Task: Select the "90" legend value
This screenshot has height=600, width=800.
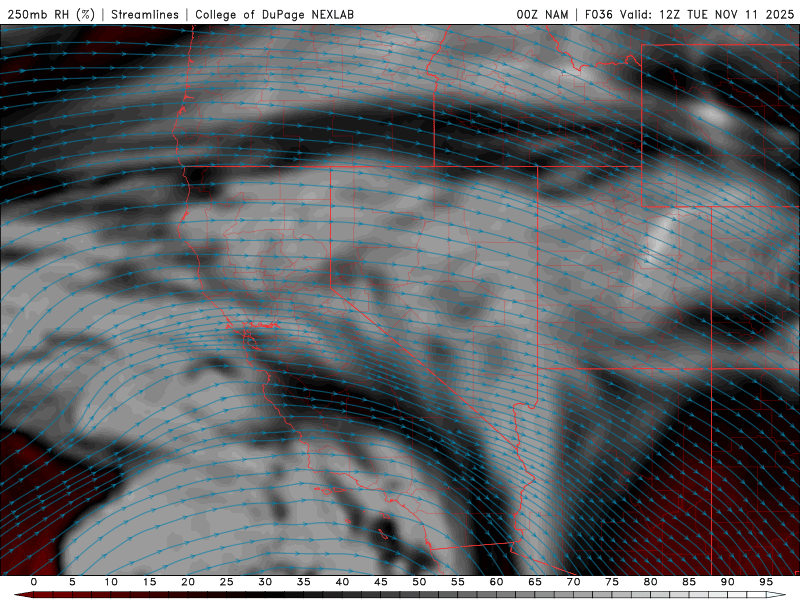Action: tap(728, 582)
